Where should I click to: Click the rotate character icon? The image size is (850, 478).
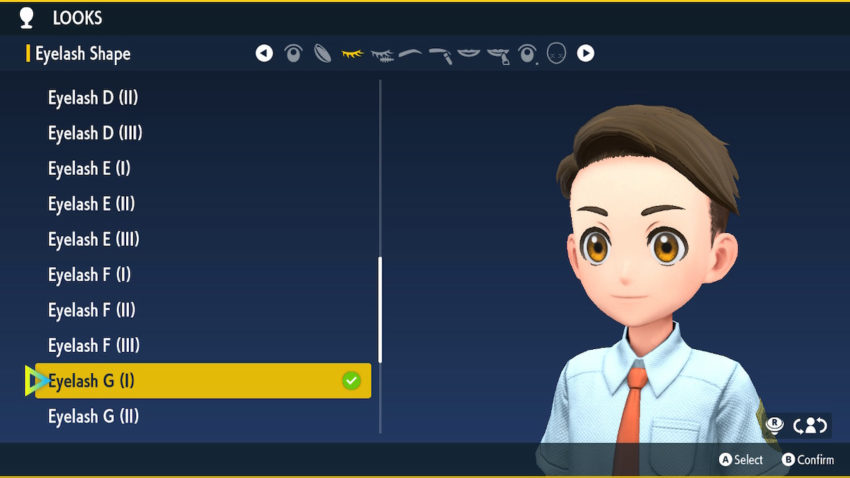tap(810, 425)
